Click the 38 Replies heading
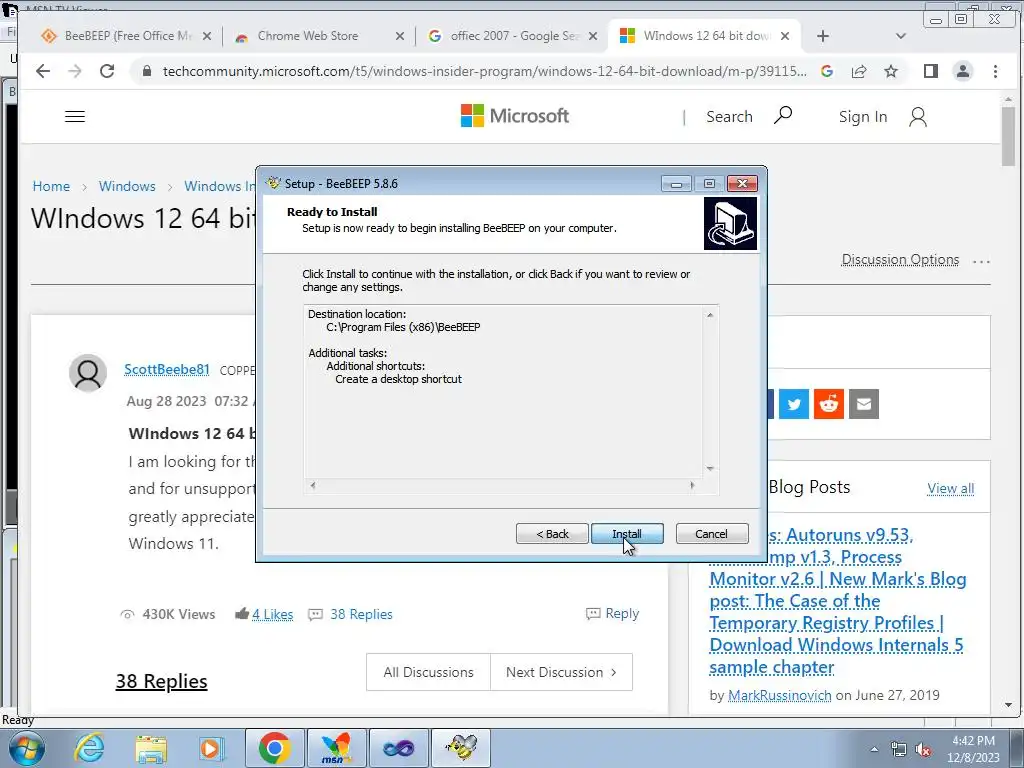This screenshot has height=768, width=1024. (161, 681)
